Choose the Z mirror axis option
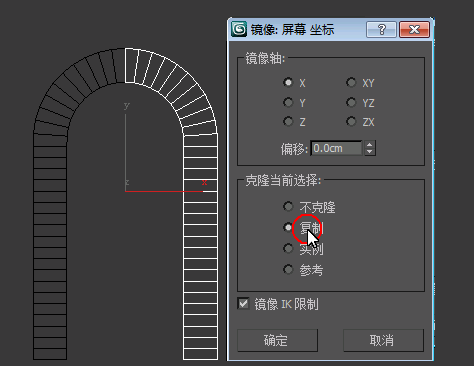The height and width of the screenshot is (366, 474). (288, 121)
